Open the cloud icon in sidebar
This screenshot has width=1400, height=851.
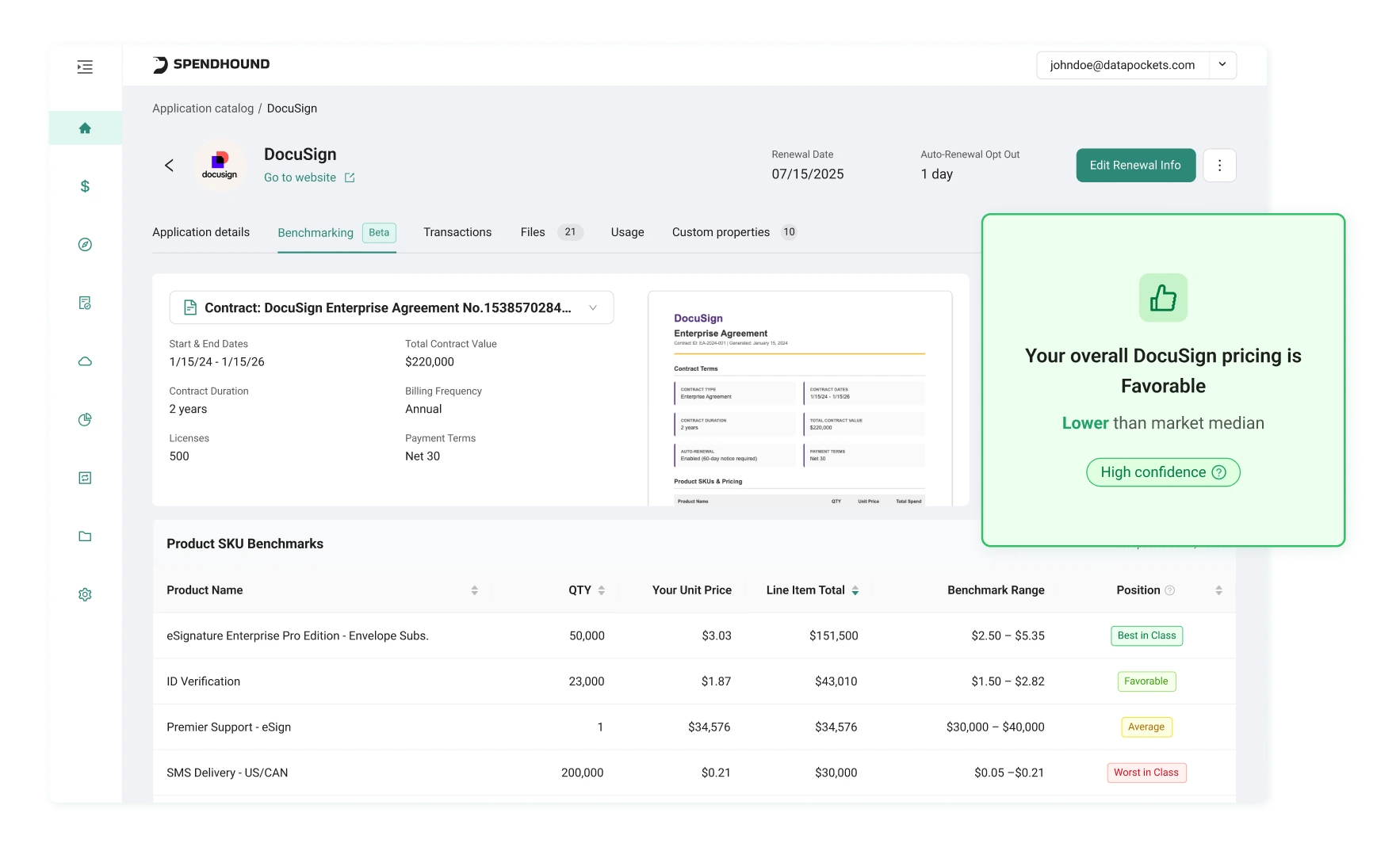click(85, 361)
